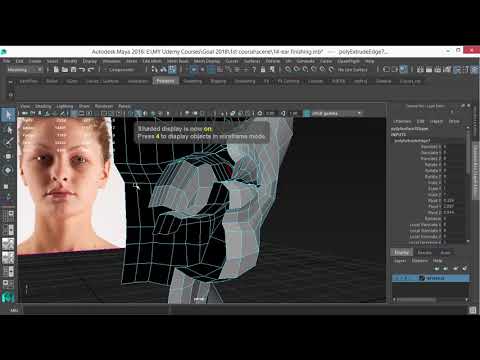The image size is (480, 360).
Task: Open the Mesh Tools menu
Action: pyautogui.click(x=178, y=61)
